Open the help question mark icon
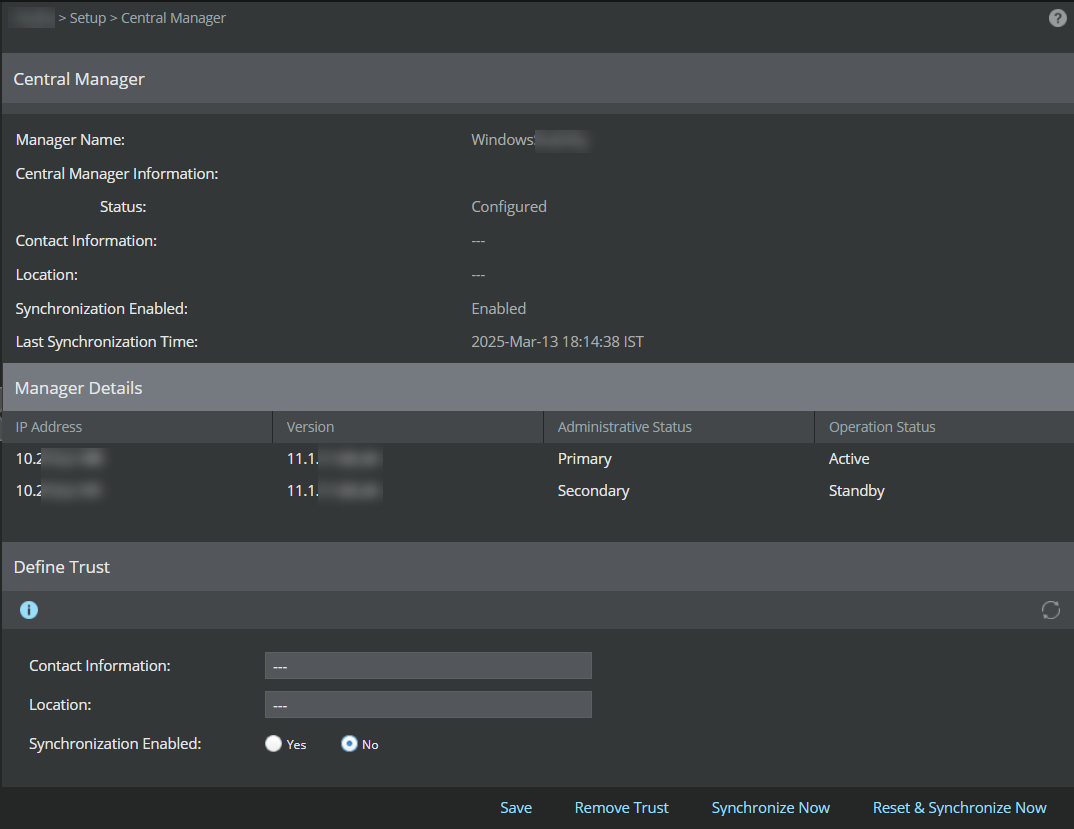Image resolution: width=1074 pixels, height=829 pixels. [x=1057, y=18]
